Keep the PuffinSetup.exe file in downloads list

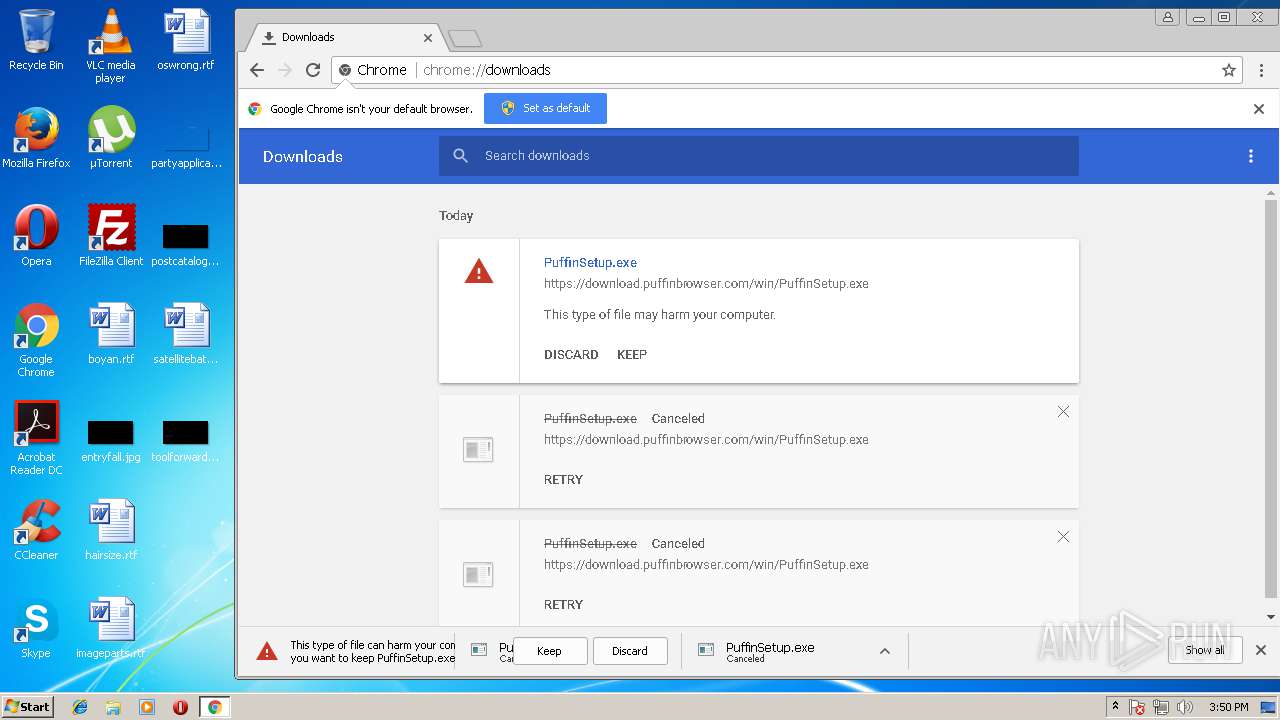[632, 355]
